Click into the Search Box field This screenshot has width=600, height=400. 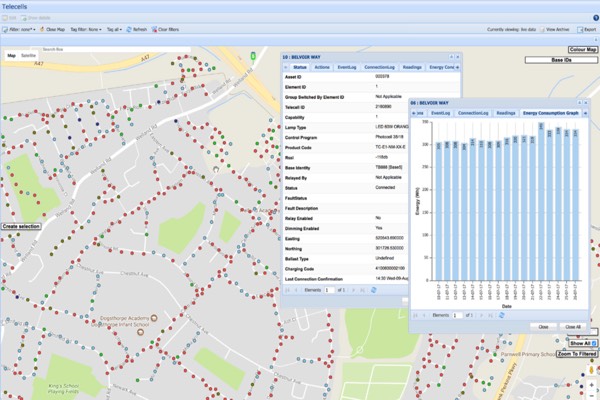pos(115,49)
